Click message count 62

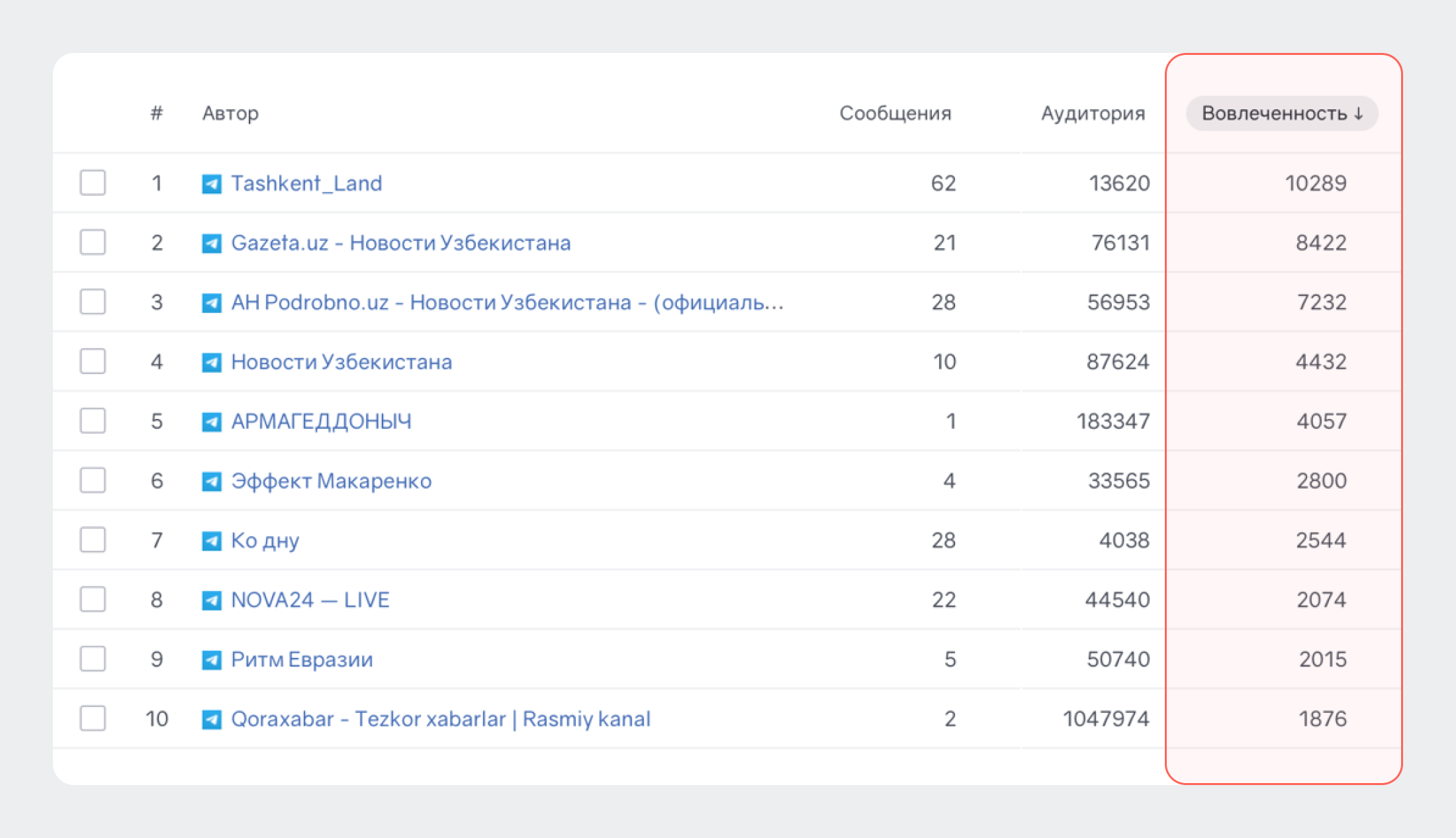(x=944, y=183)
